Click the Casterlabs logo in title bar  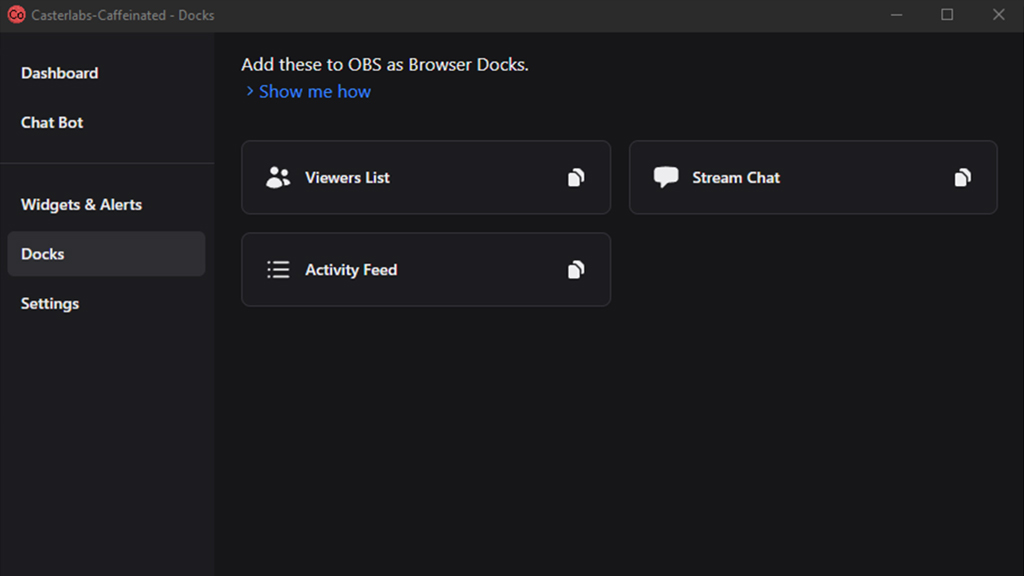(x=16, y=14)
